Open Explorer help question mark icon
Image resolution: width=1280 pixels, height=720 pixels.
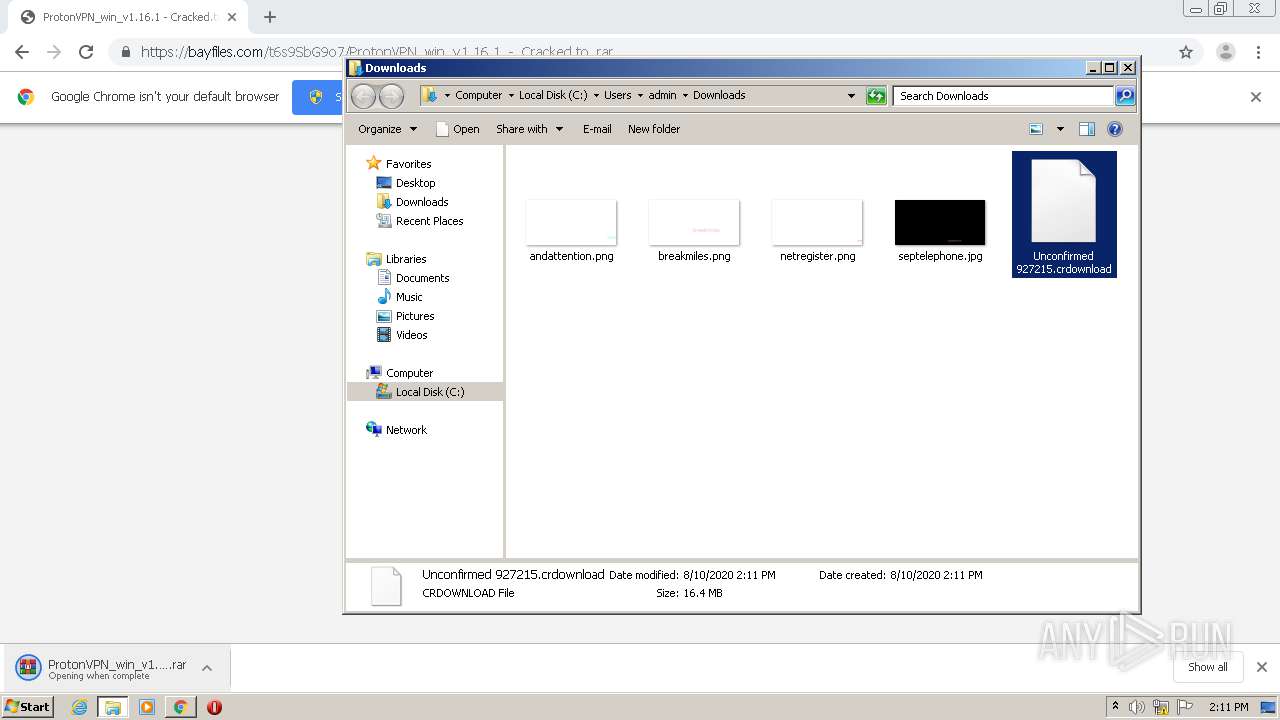(x=1115, y=129)
